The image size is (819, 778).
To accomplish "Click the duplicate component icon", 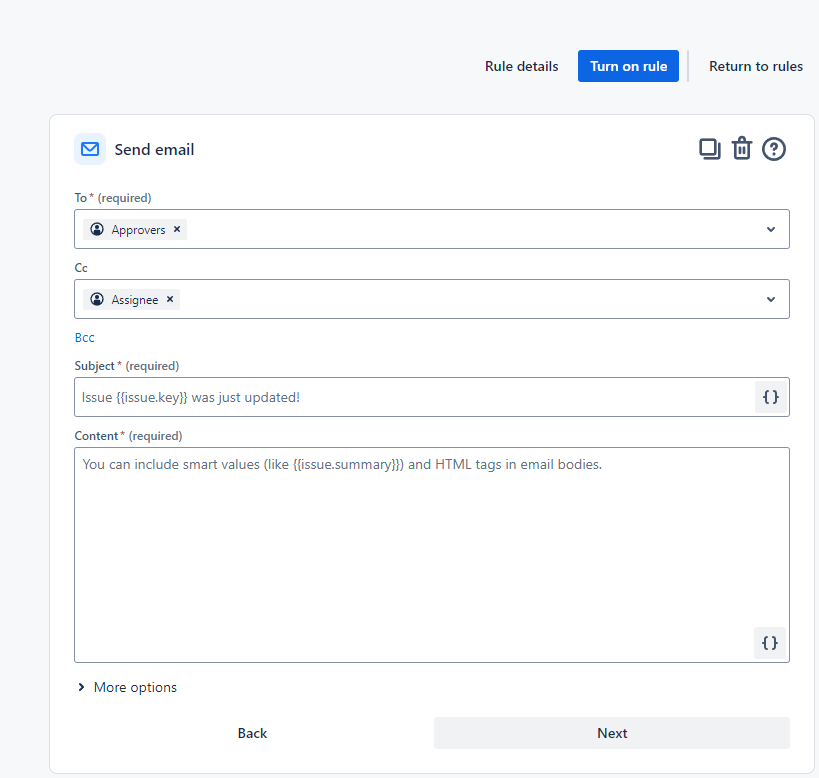I will coord(709,149).
